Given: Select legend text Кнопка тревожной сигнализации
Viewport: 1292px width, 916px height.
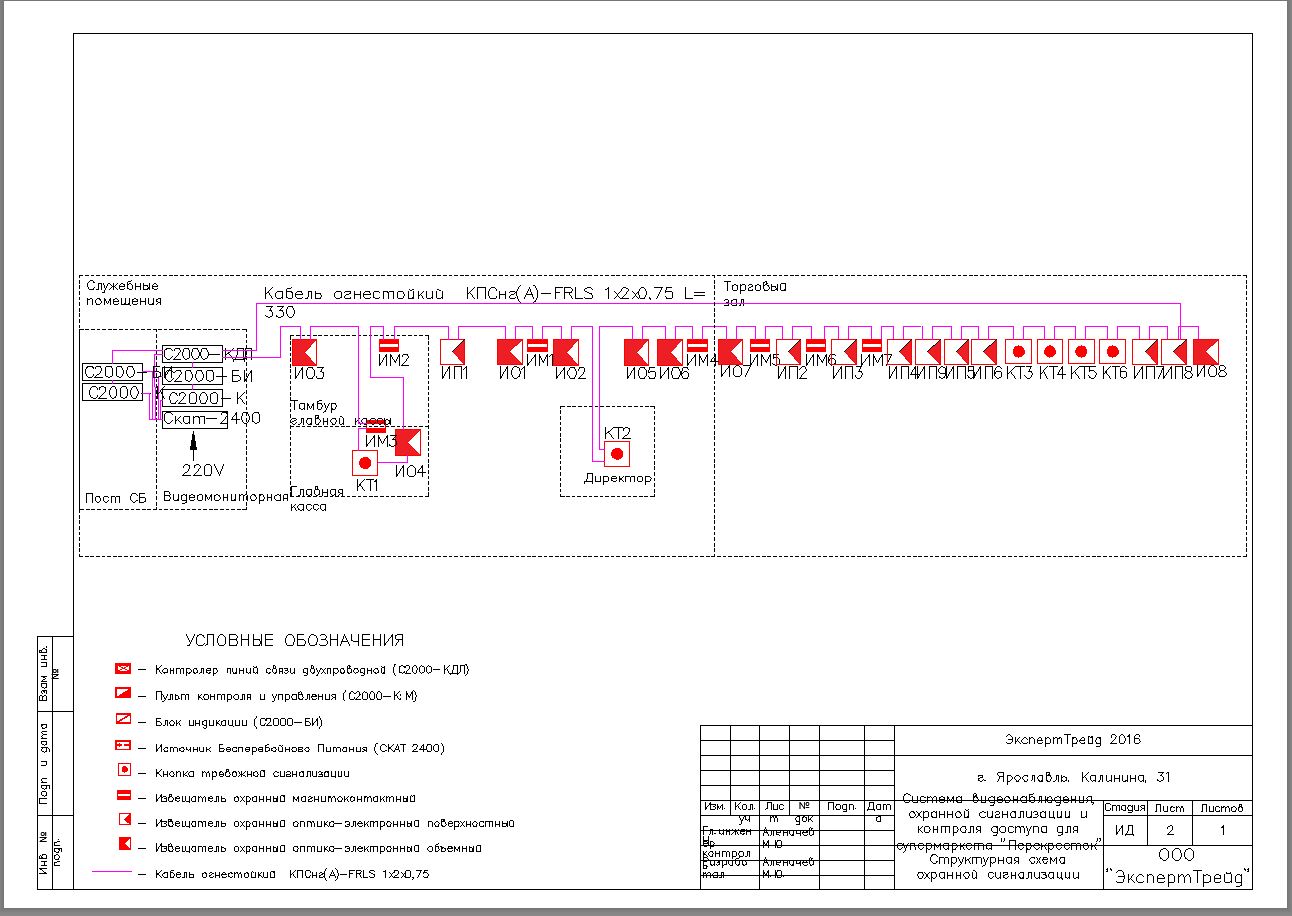Looking at the screenshot, I should [x=252, y=773].
